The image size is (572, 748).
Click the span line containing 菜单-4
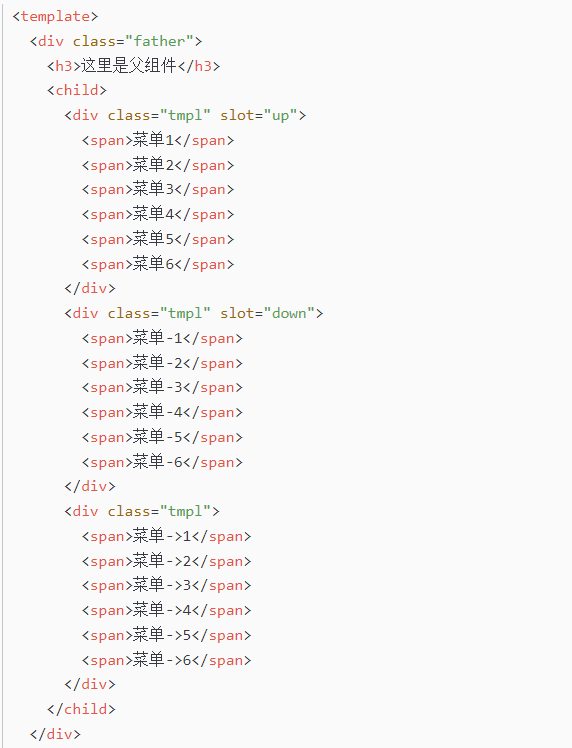click(162, 412)
